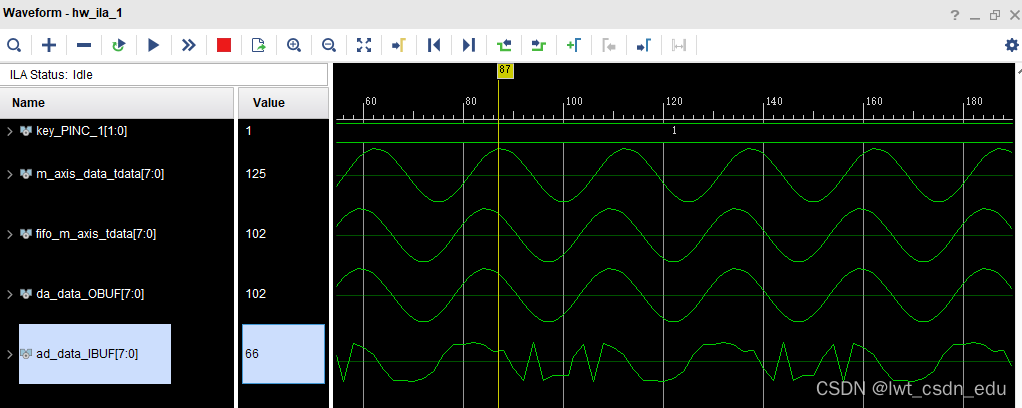Click the export ILA data icon
The width and height of the screenshot is (1022, 408).
(x=259, y=45)
